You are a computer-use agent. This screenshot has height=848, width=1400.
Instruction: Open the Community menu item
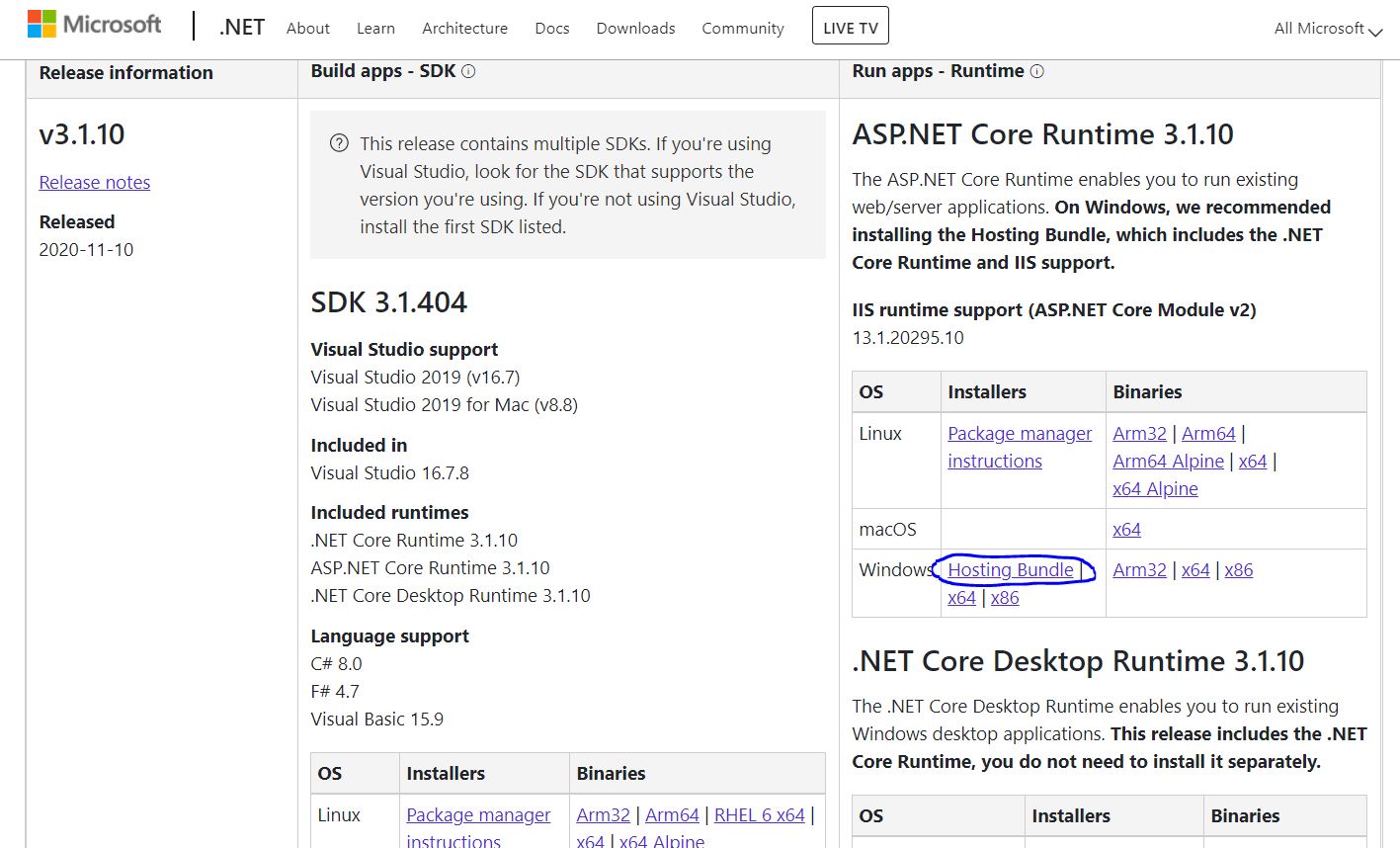tap(743, 29)
